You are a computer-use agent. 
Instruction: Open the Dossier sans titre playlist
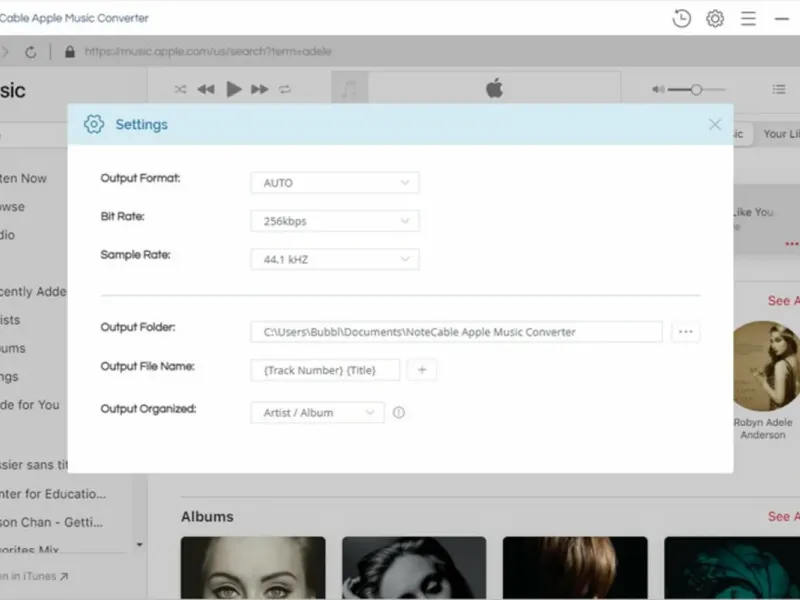click(34, 465)
